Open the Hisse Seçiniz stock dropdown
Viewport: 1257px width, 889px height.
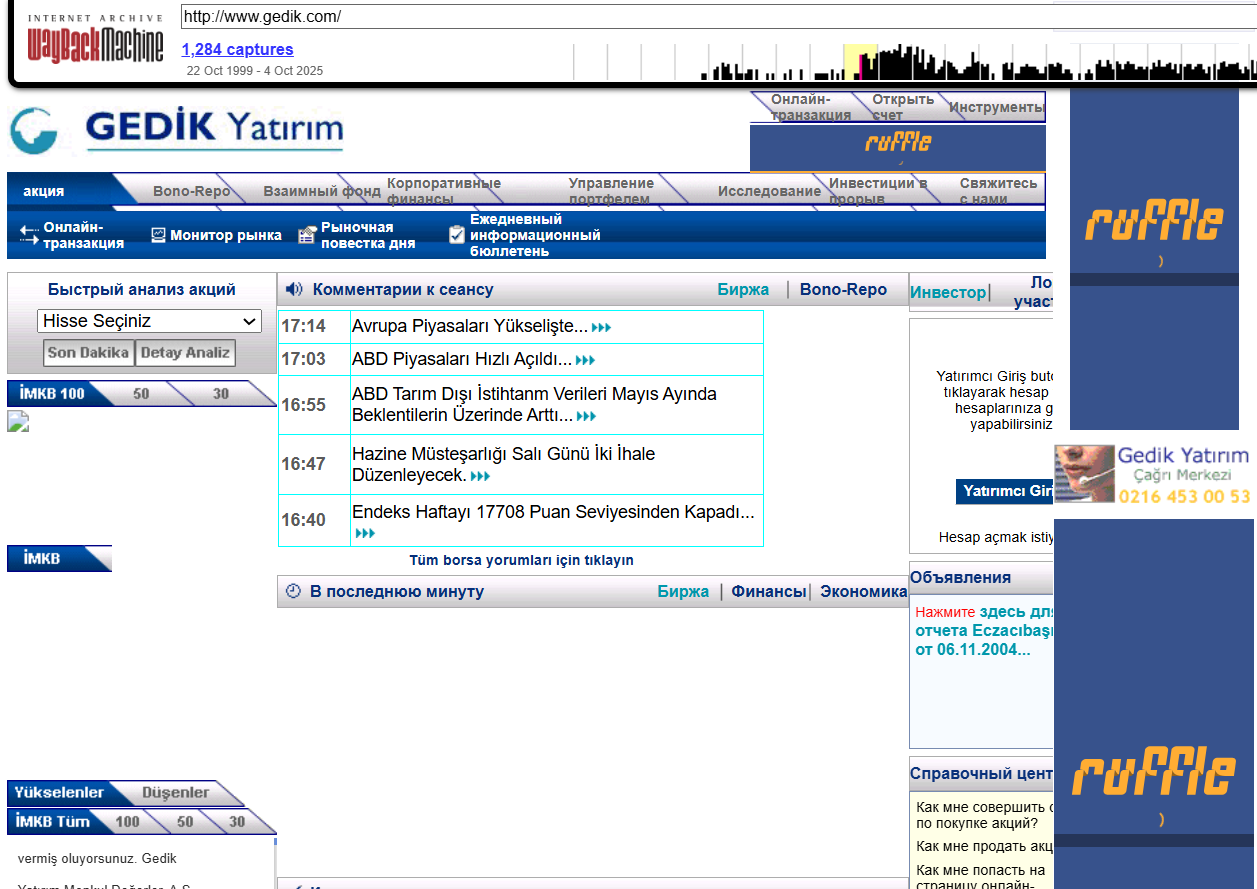pyautogui.click(x=148, y=320)
